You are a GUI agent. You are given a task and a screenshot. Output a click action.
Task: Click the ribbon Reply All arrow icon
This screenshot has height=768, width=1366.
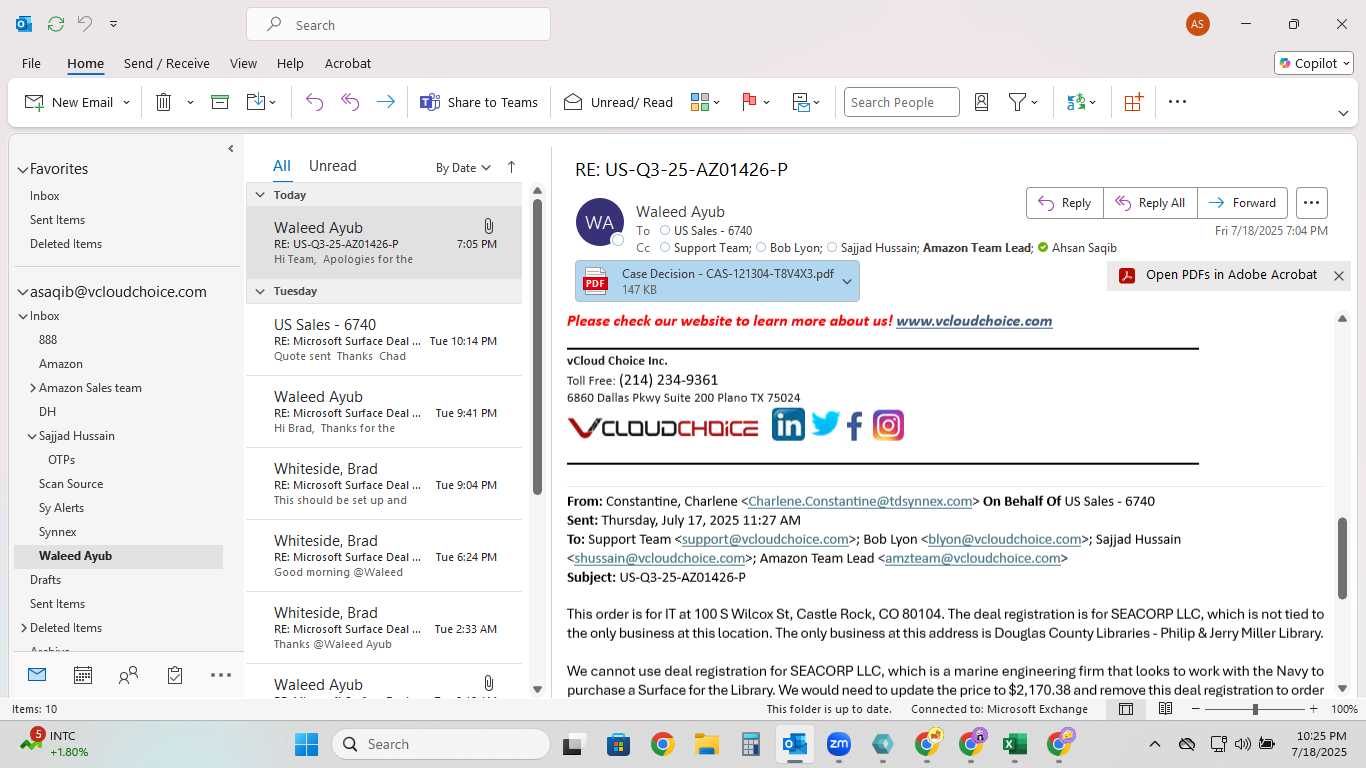[350, 102]
